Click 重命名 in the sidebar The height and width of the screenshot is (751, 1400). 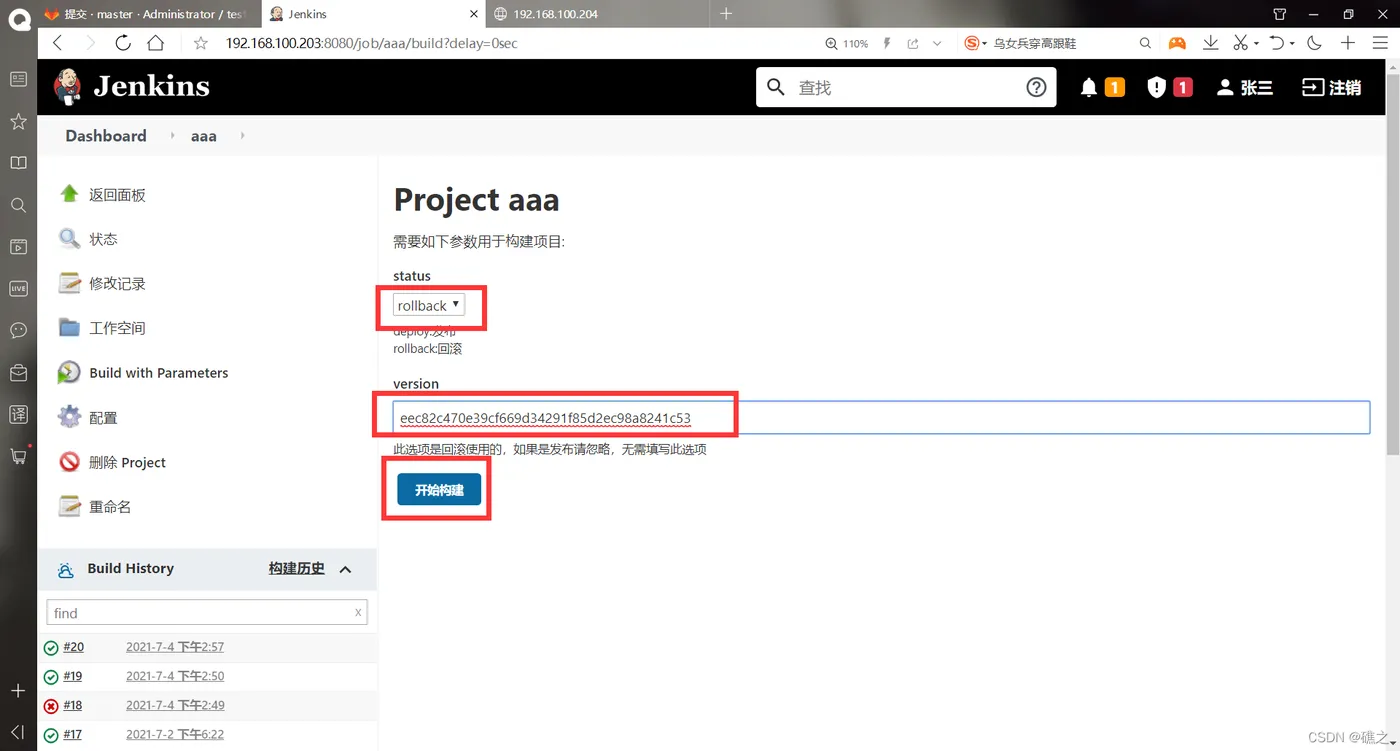click(110, 507)
